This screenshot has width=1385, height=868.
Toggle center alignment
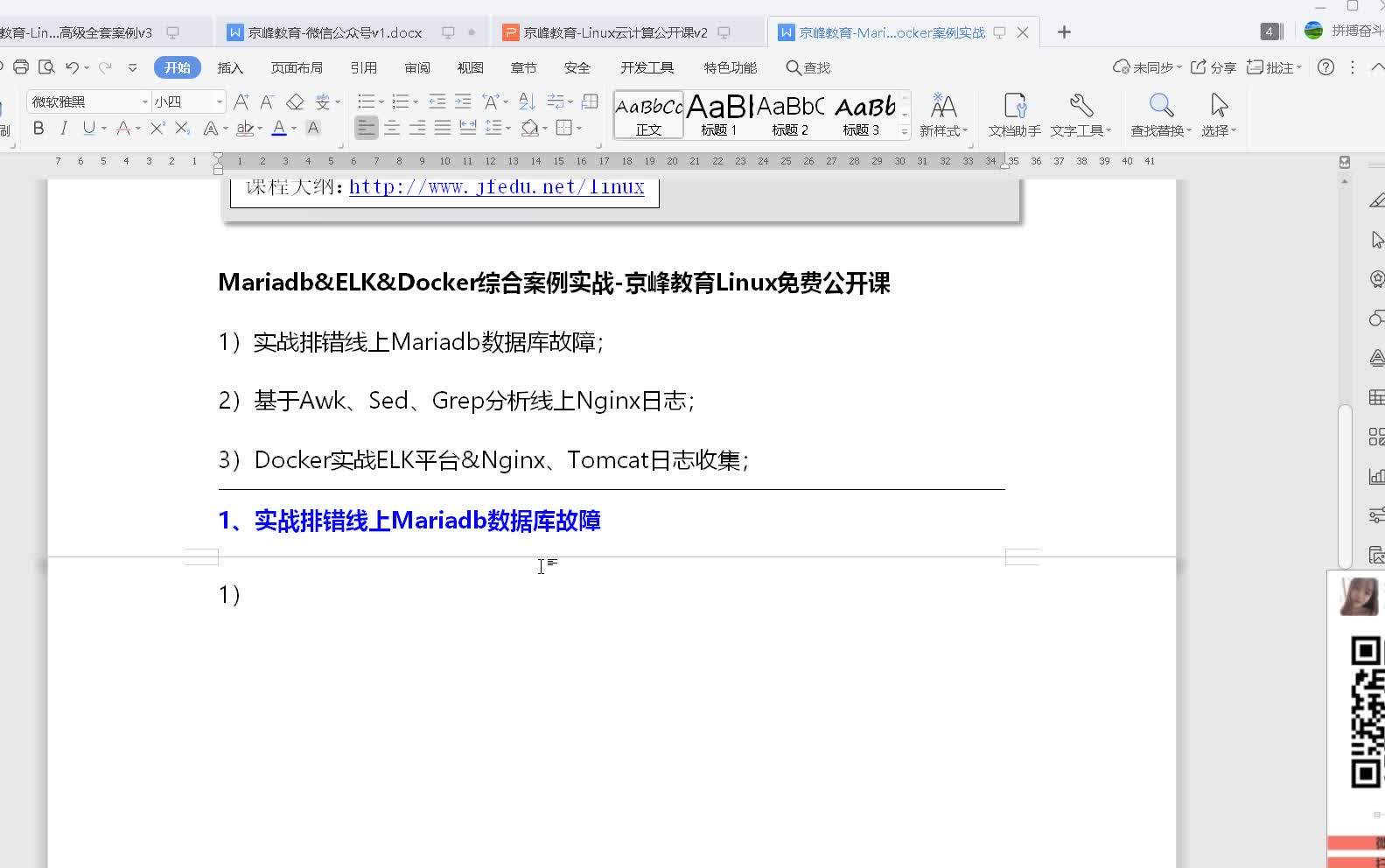pyautogui.click(x=392, y=129)
